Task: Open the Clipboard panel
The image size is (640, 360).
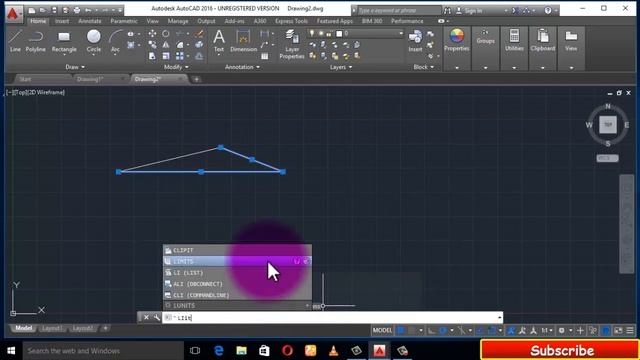Action: pos(542,40)
